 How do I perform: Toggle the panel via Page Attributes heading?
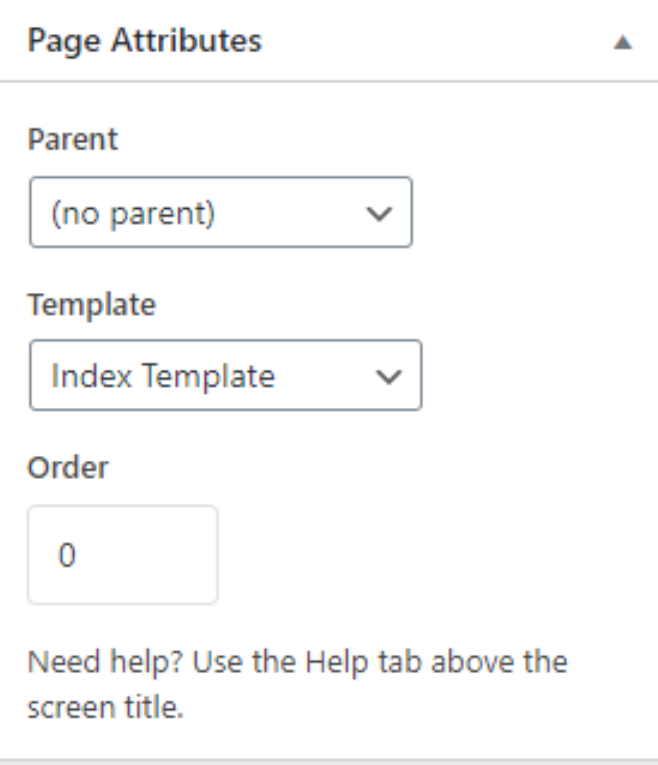[x=145, y=41]
